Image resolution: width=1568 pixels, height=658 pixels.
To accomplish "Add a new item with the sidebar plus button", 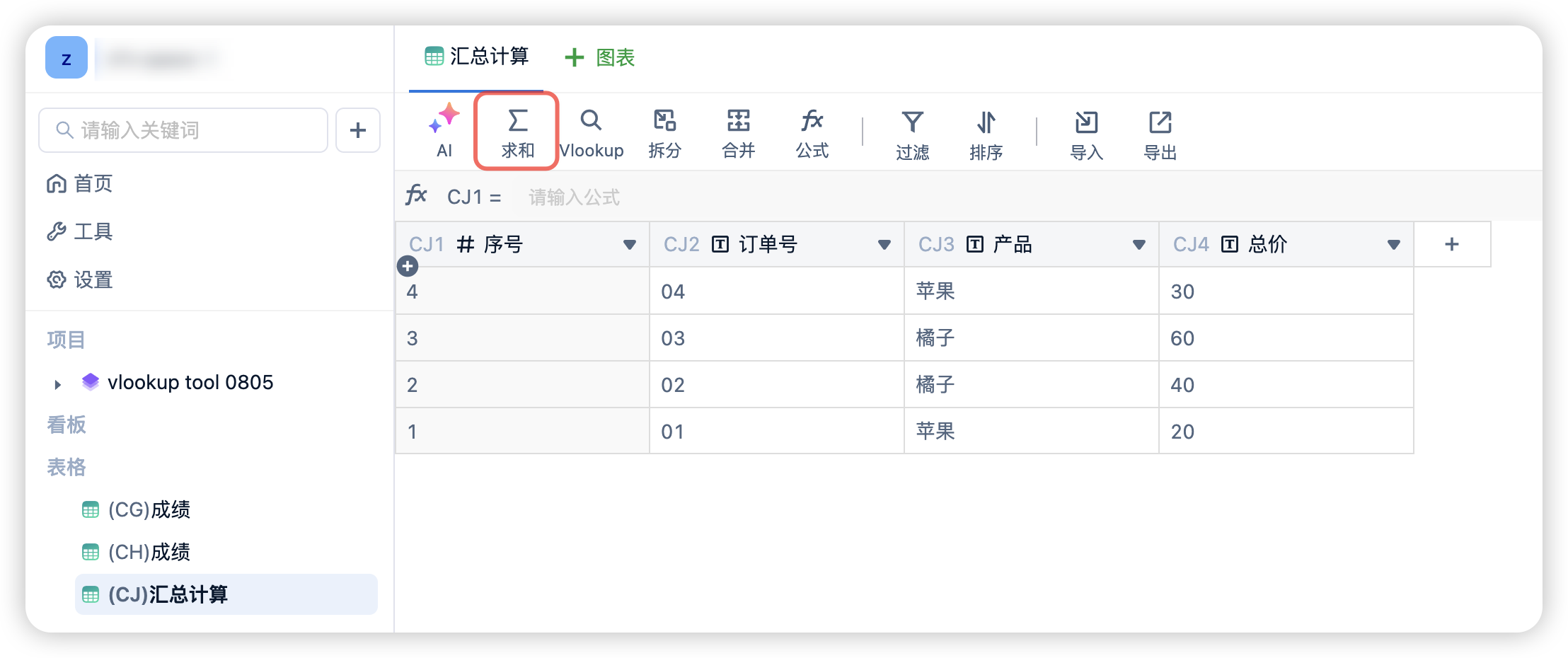I will [x=358, y=130].
